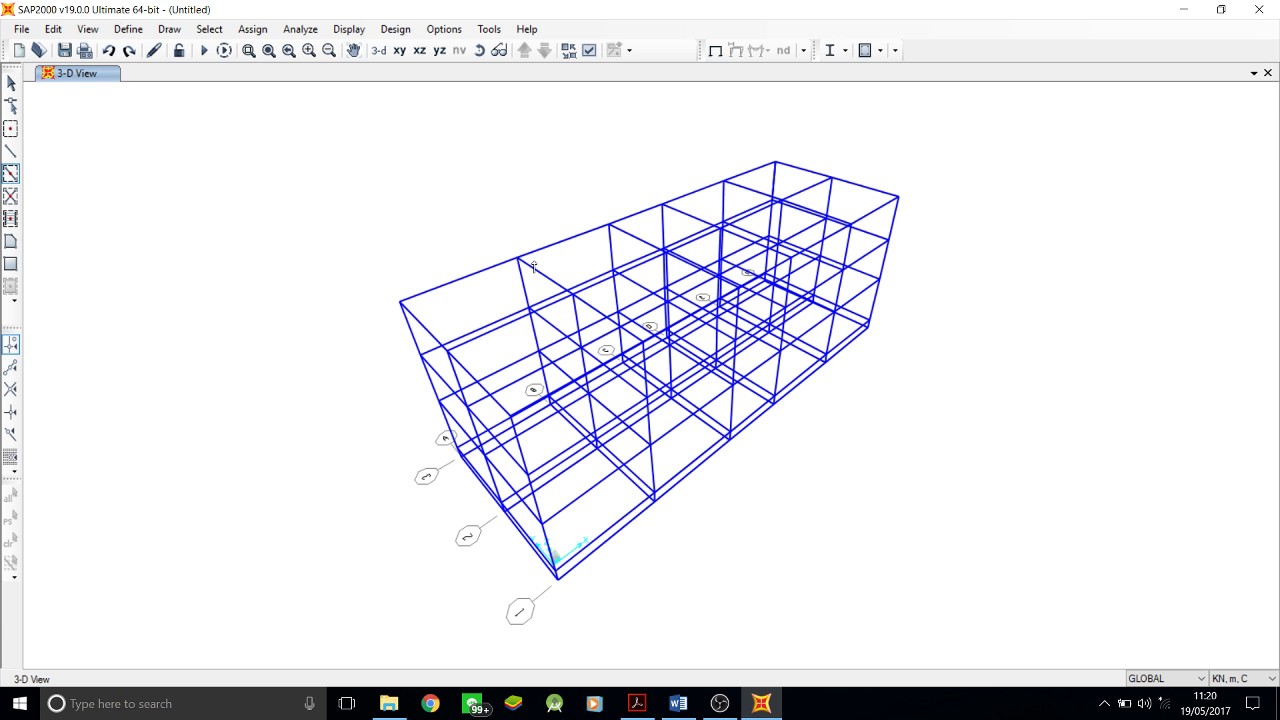
Task: Expand the shell display dropdown arrow
Action: coord(880,50)
